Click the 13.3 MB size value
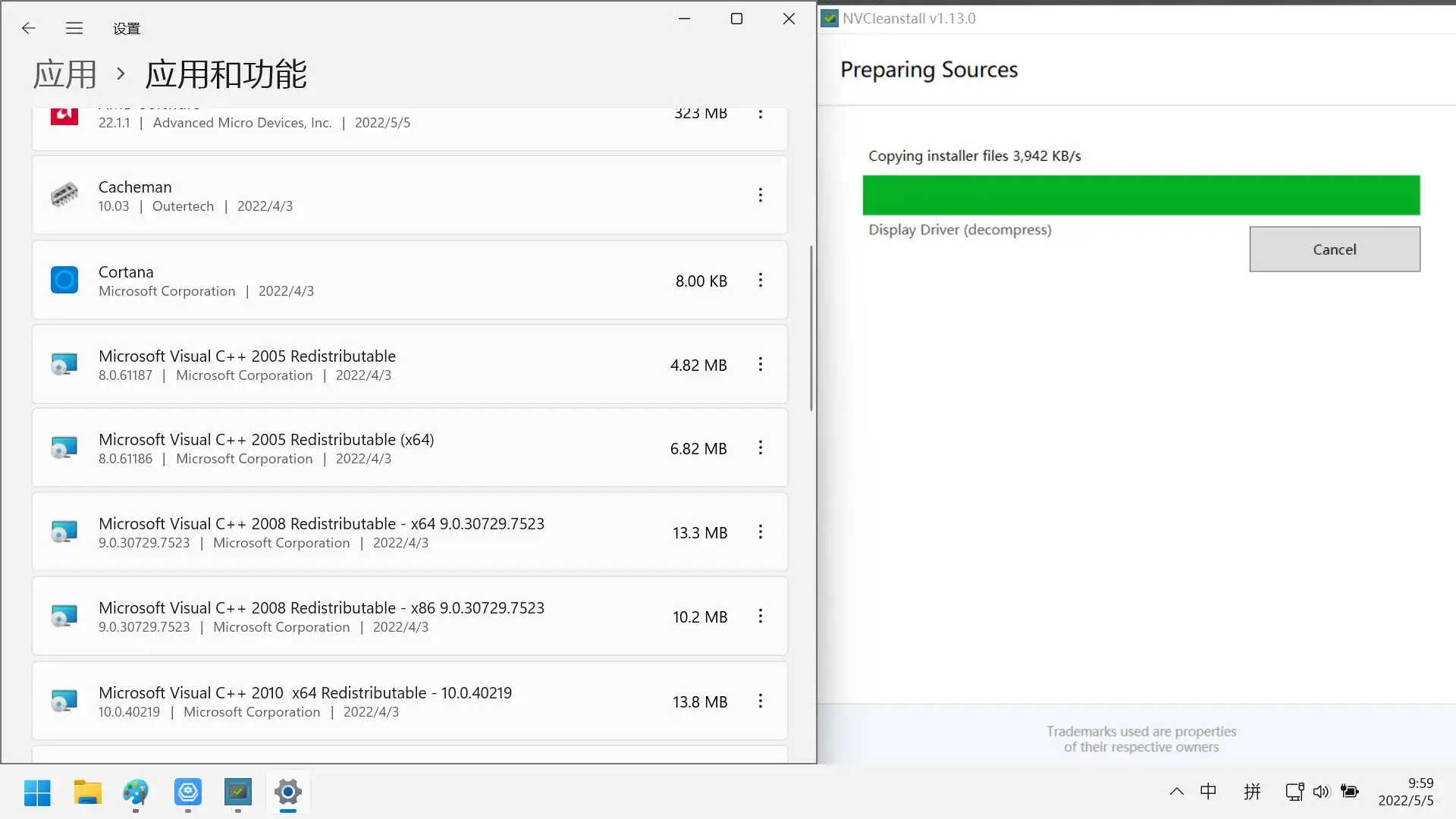Screen dimensions: 1456x819 coord(700,533)
